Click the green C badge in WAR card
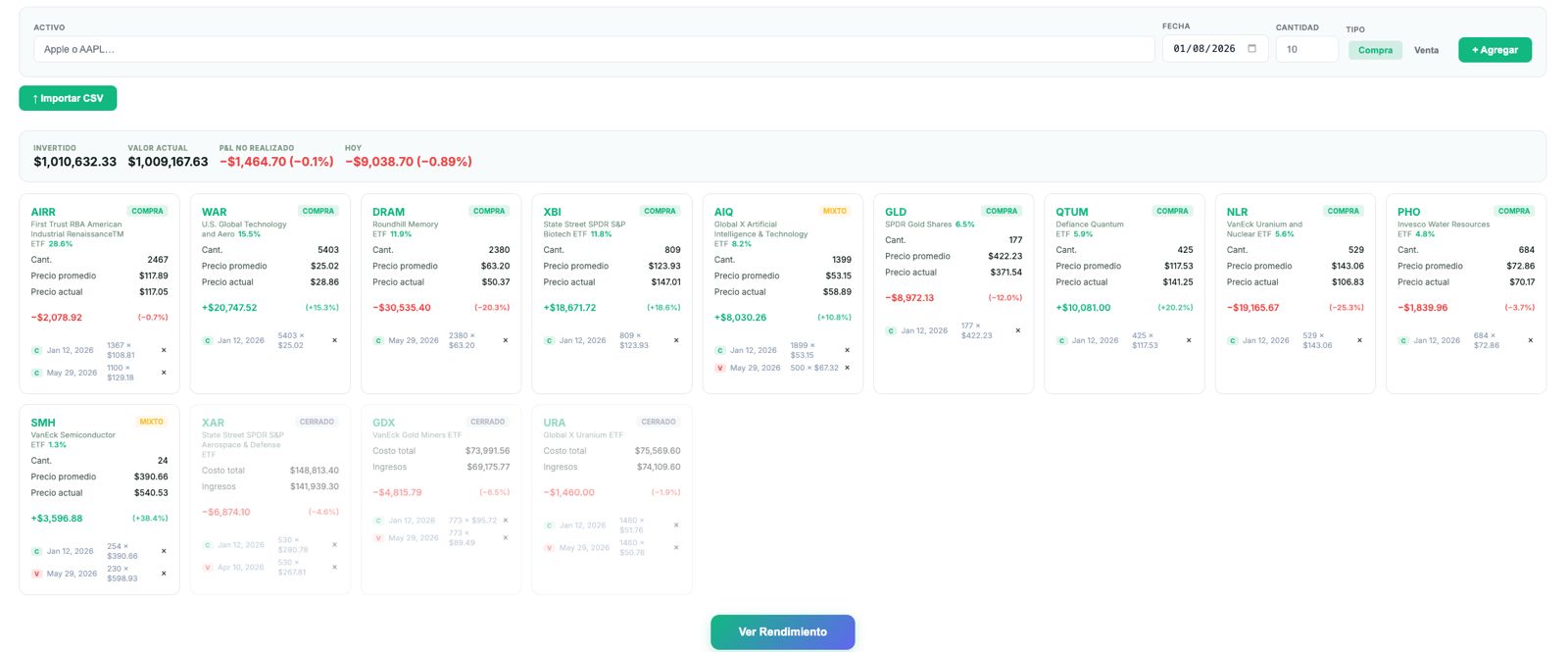 pos(208,340)
